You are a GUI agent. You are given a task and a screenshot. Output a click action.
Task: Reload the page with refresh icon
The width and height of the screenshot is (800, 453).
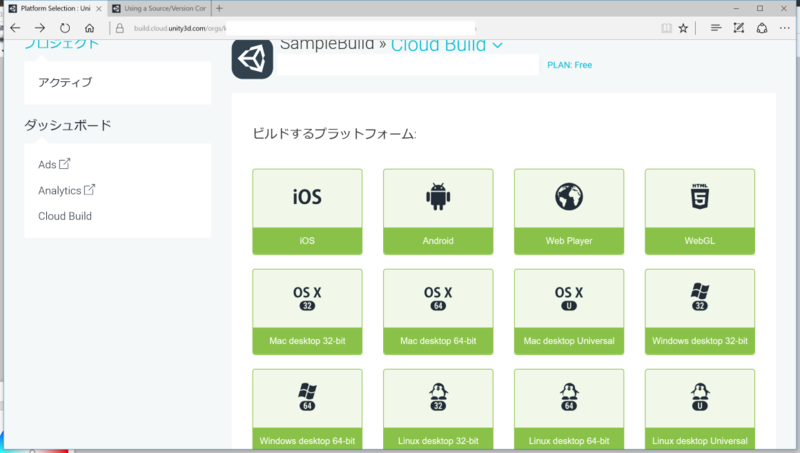click(x=65, y=28)
